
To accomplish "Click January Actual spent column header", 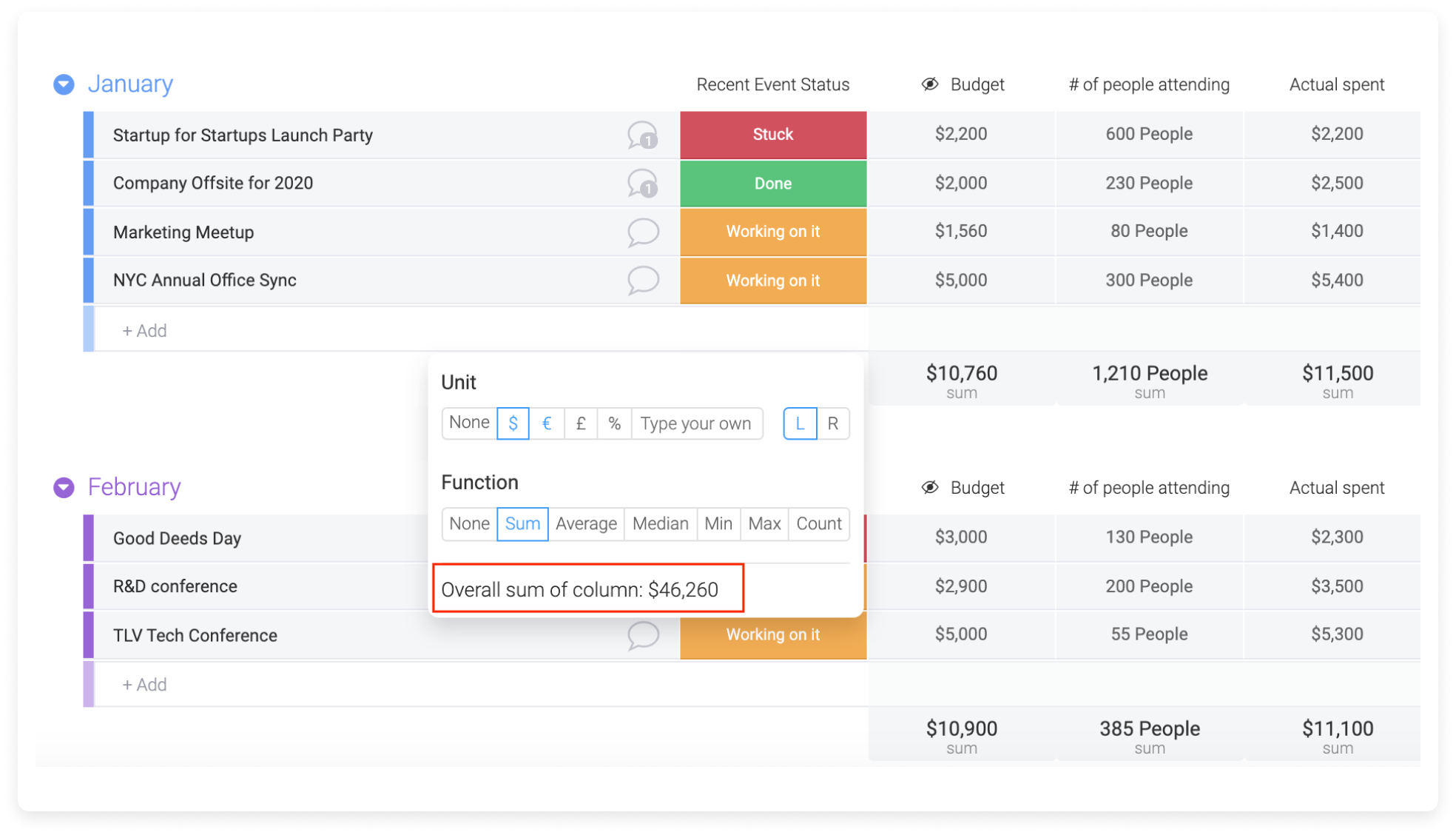I will tap(1337, 84).
